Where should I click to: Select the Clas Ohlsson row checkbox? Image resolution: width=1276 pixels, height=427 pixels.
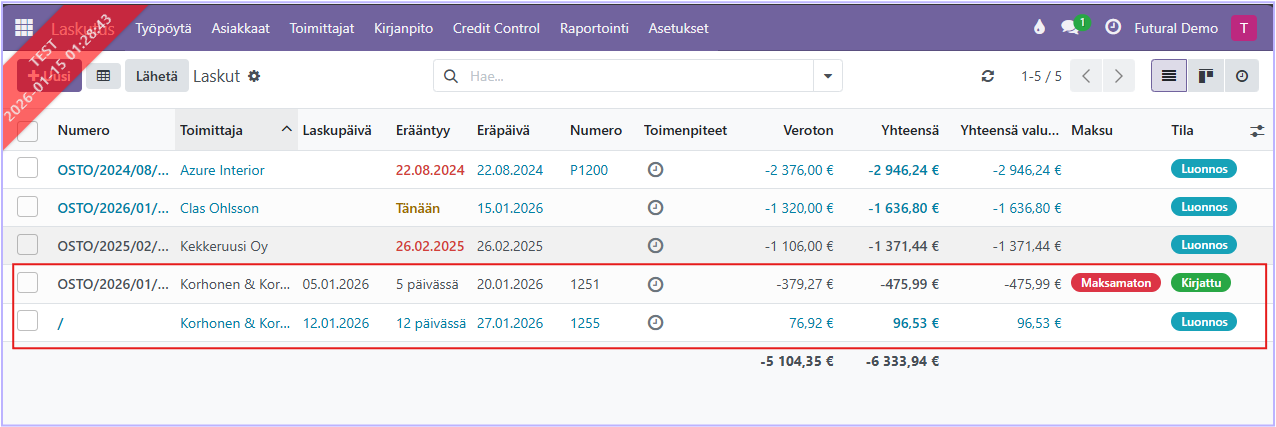coord(28,207)
